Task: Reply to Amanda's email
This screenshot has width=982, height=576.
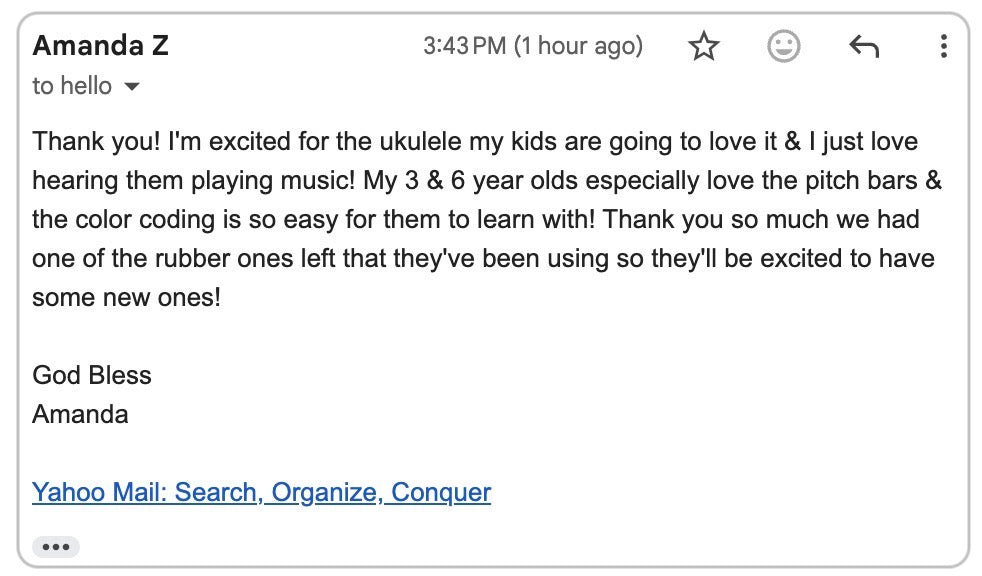Action: [863, 46]
